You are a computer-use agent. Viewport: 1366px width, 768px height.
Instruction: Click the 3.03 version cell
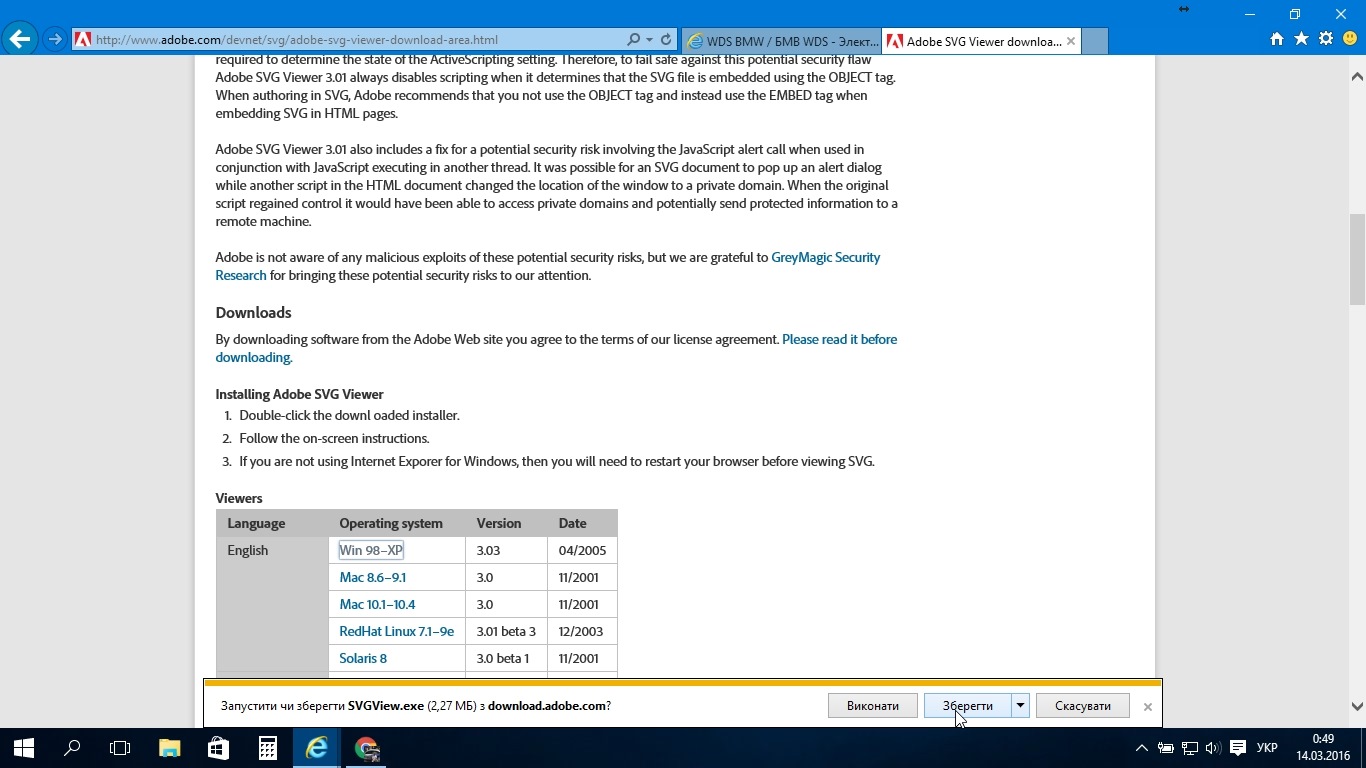click(506, 550)
